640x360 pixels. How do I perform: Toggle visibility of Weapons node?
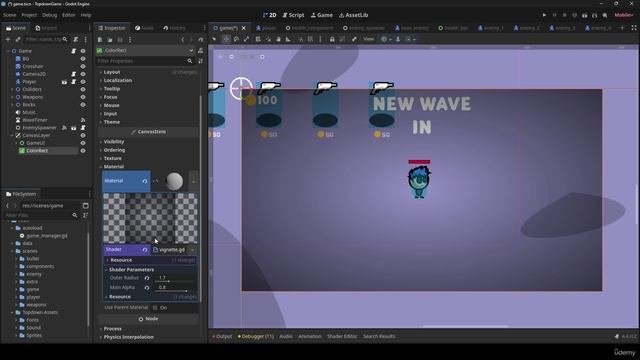(83, 97)
